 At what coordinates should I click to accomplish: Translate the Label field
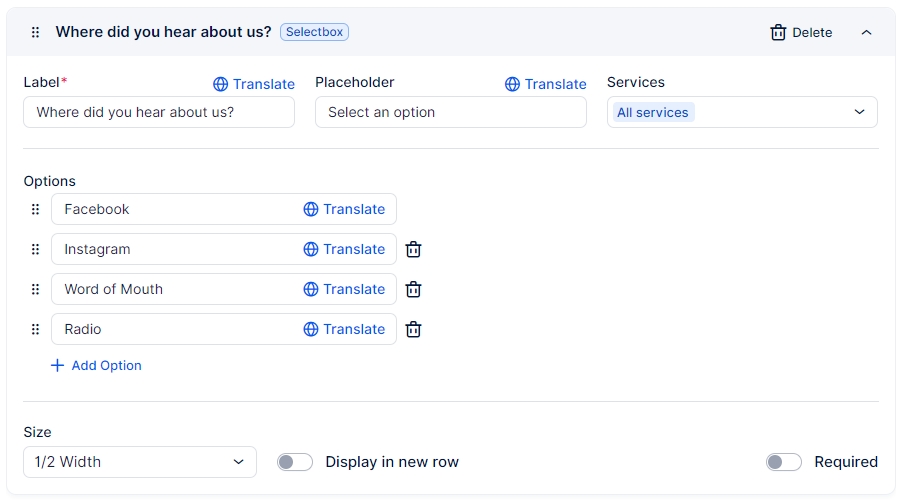coord(254,84)
